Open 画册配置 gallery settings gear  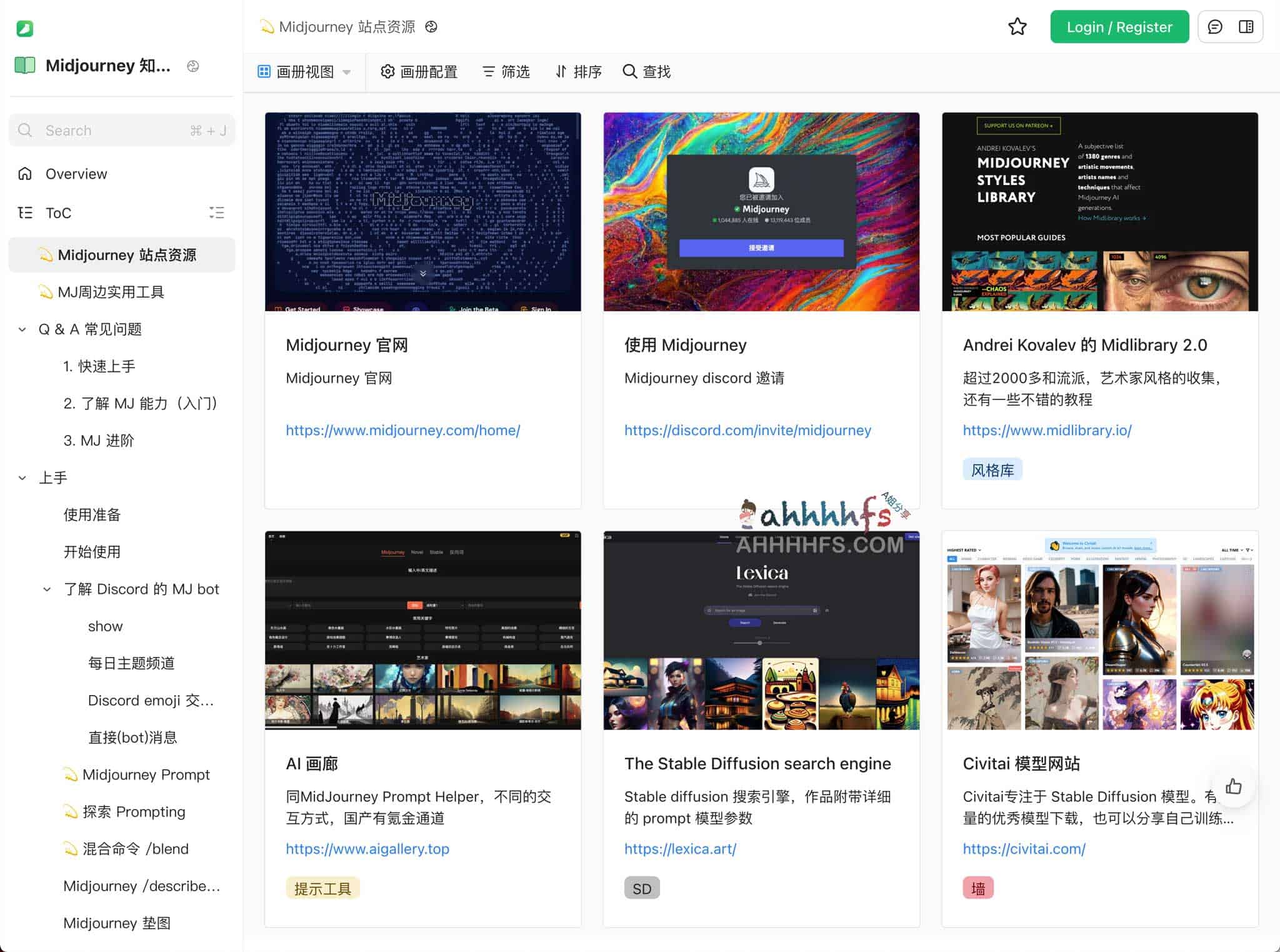419,71
